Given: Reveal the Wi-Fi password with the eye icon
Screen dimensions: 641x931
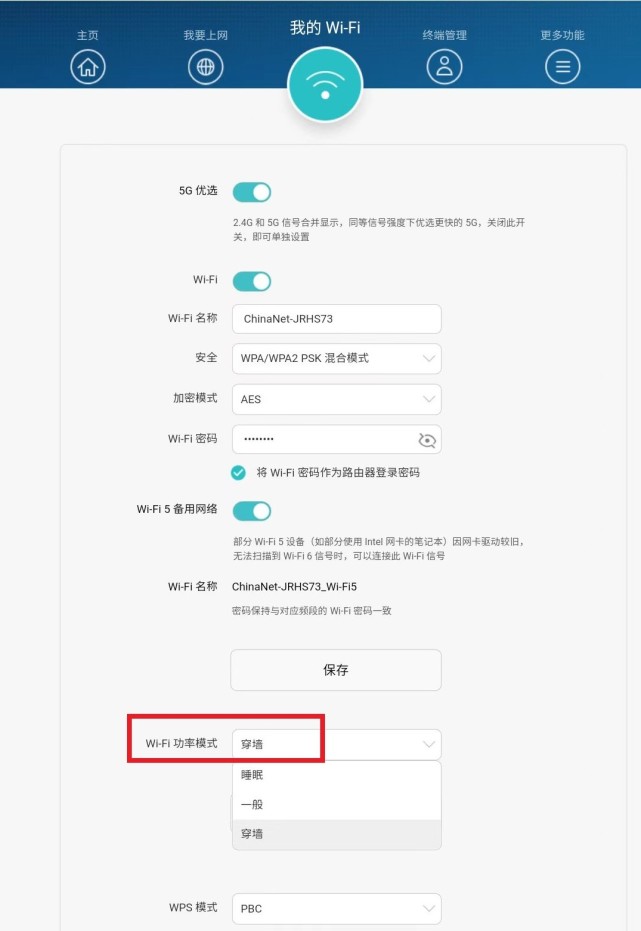Looking at the screenshot, I should pos(426,439).
